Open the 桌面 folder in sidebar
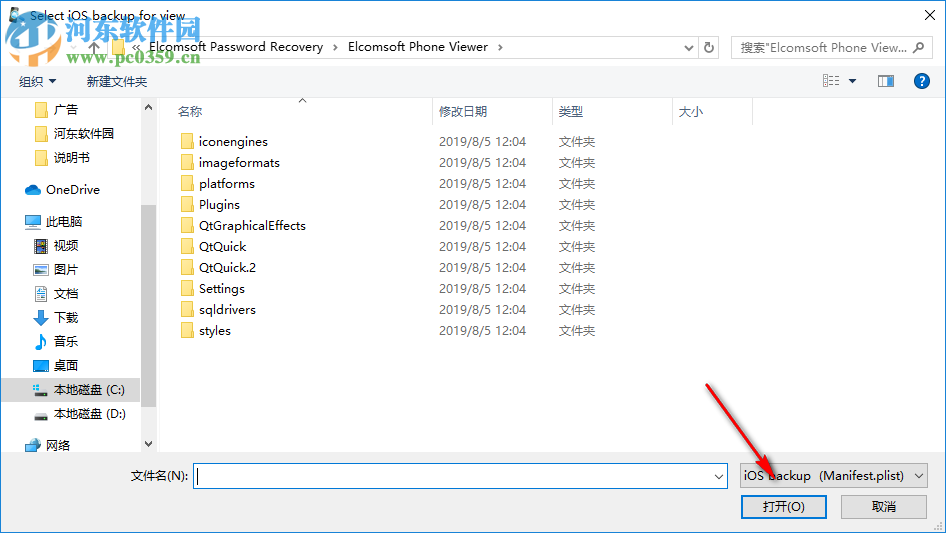 coord(56,366)
